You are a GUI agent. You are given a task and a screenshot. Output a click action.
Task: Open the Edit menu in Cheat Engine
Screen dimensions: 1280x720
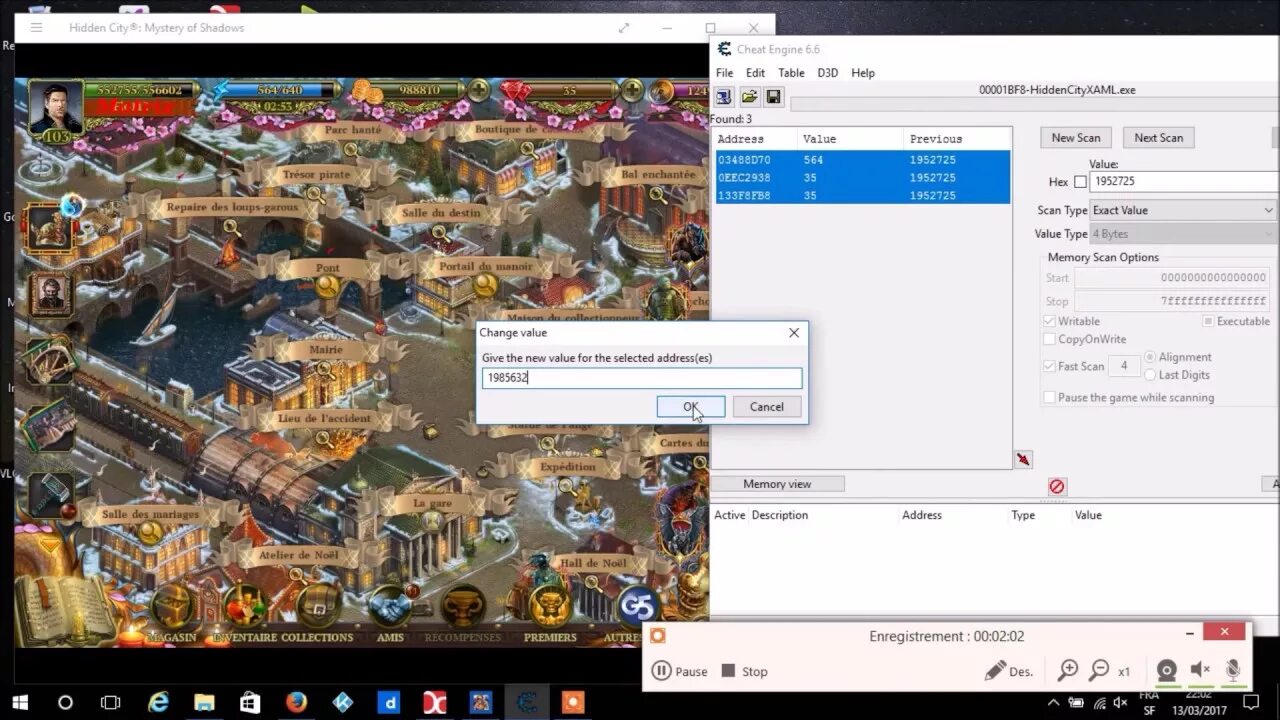755,73
